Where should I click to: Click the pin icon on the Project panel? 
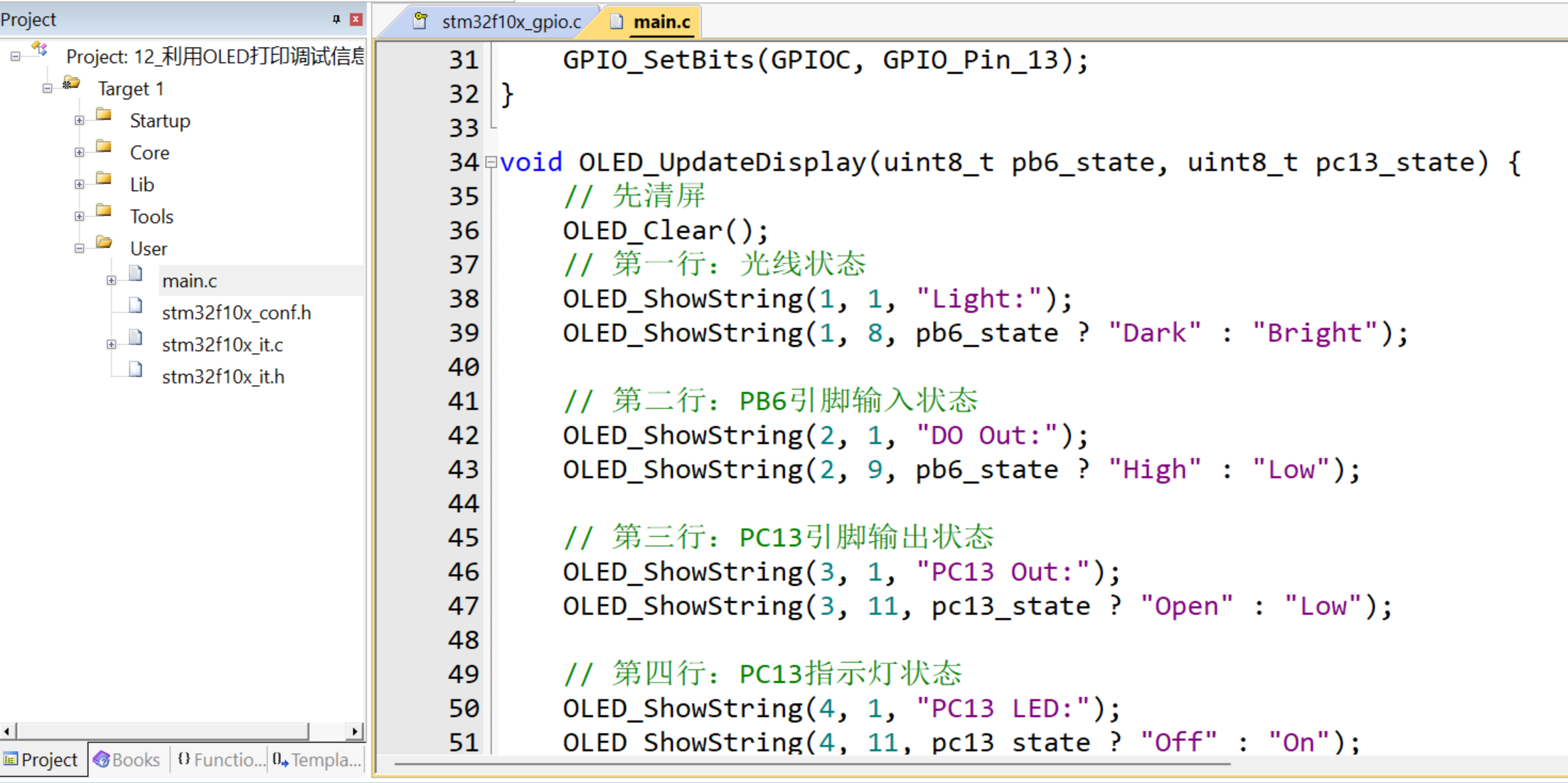pos(336,19)
